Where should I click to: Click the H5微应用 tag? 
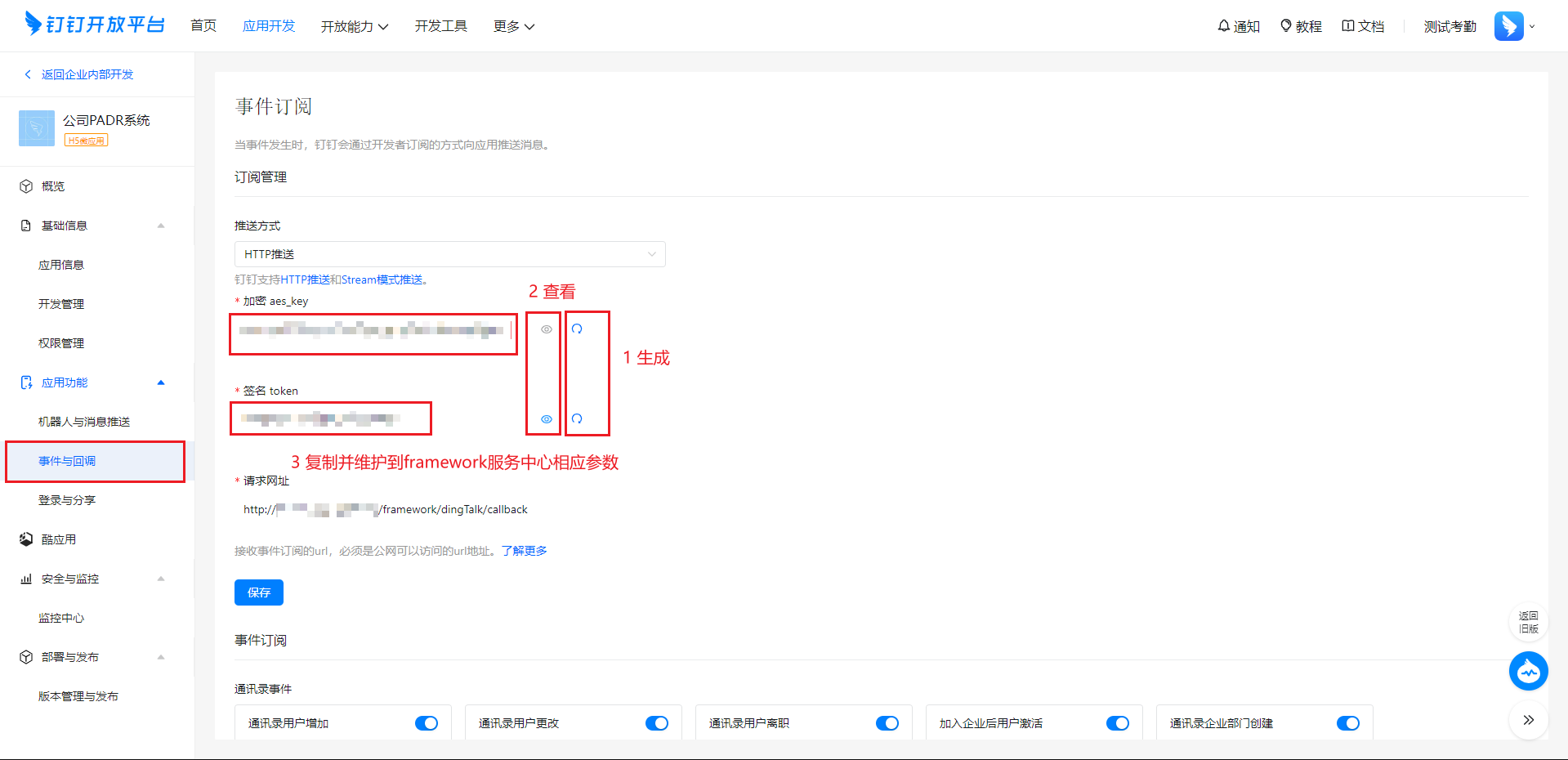click(x=86, y=141)
